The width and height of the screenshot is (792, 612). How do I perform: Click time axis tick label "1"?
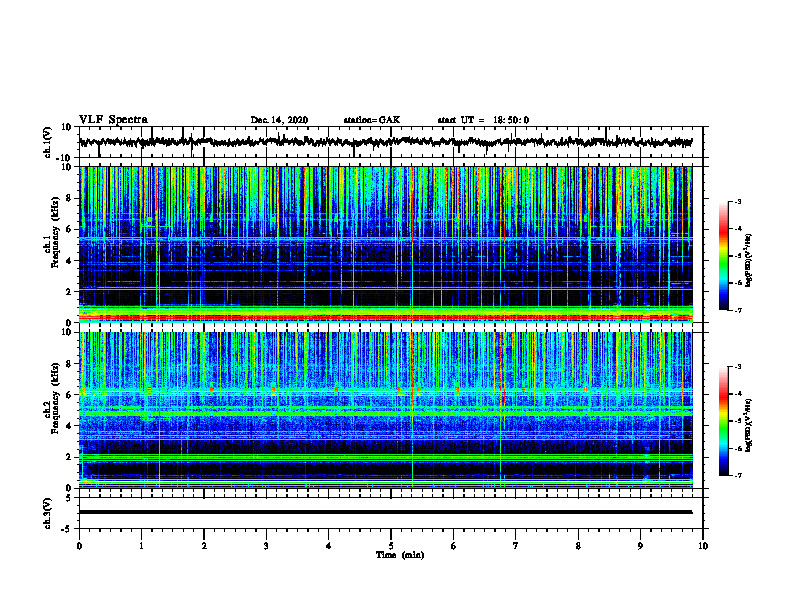(141, 546)
